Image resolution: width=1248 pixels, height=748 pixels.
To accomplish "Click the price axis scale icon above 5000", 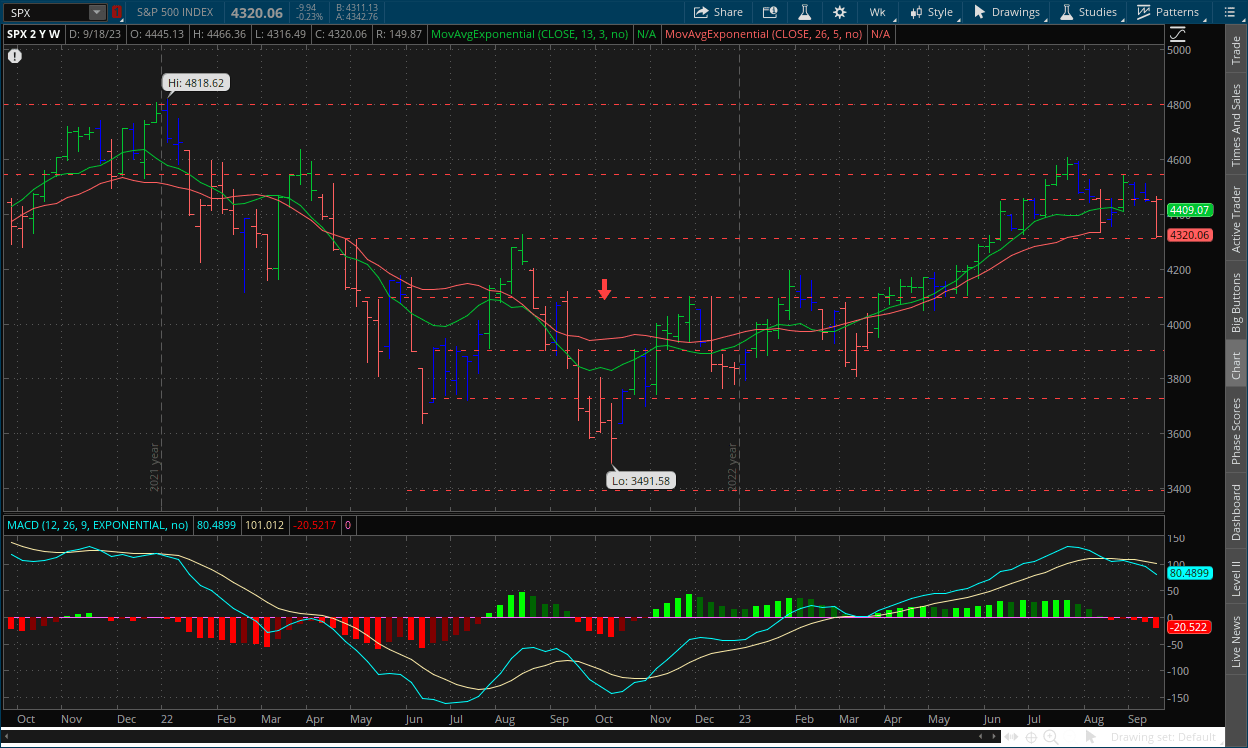I will (x=1176, y=34).
